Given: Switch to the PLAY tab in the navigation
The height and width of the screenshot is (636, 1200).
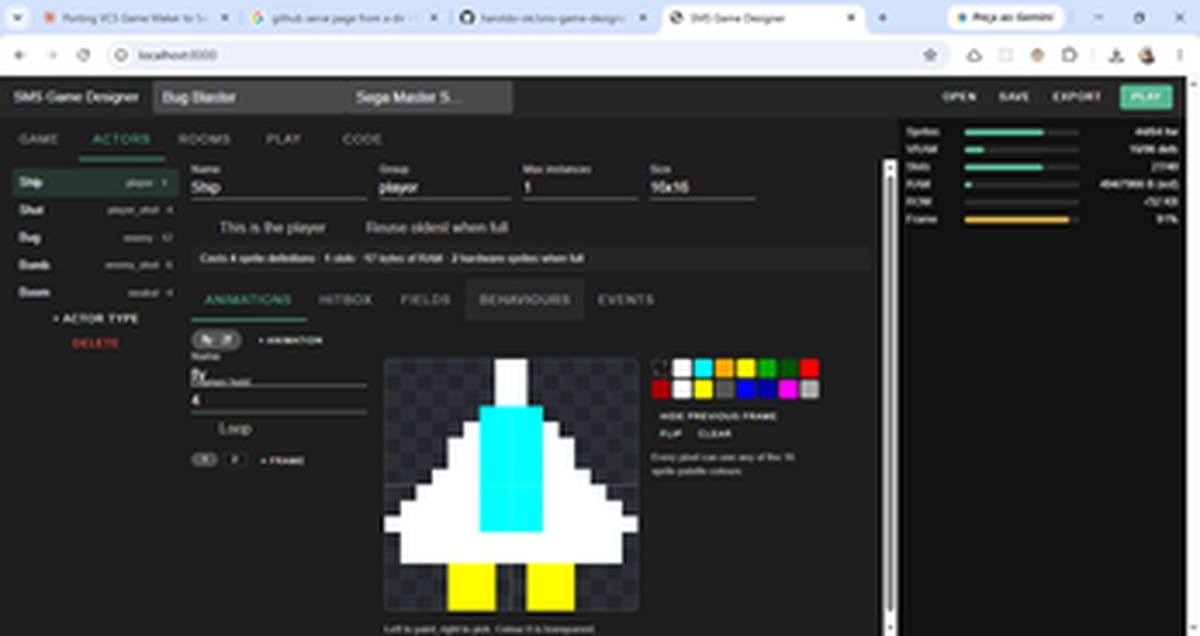Looking at the screenshot, I should click(284, 139).
